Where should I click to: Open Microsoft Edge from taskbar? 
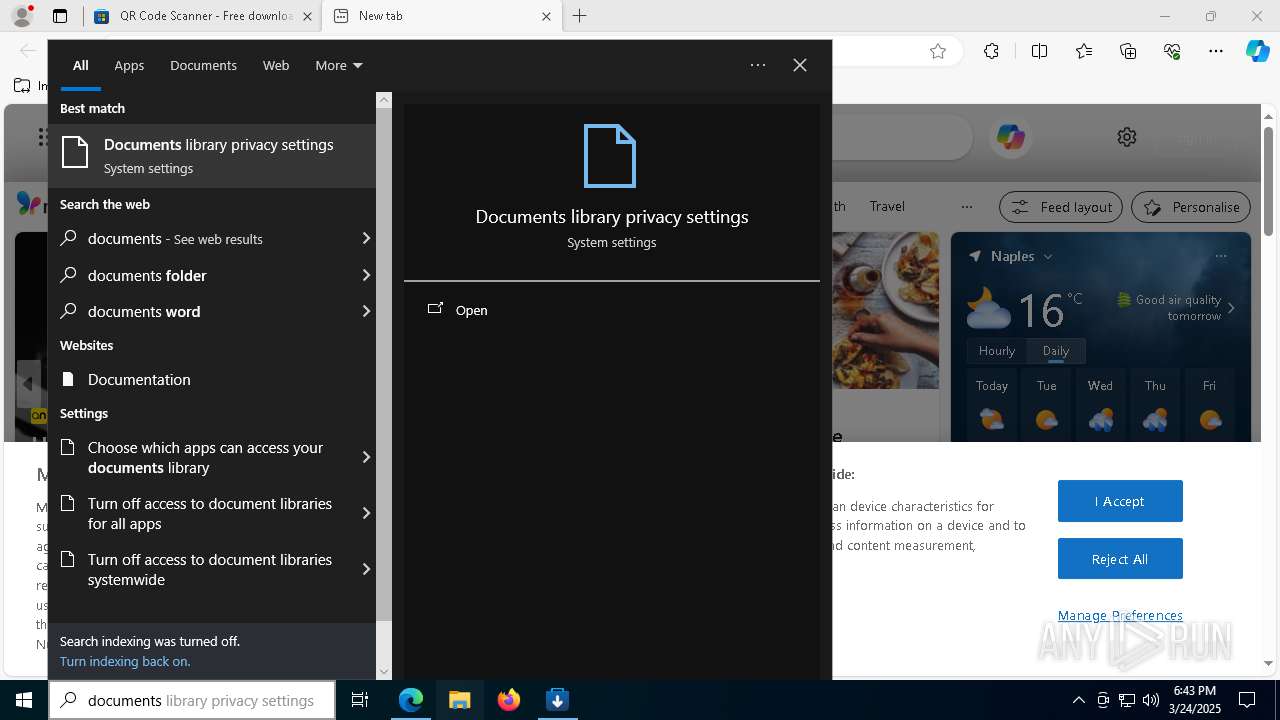[x=411, y=700]
